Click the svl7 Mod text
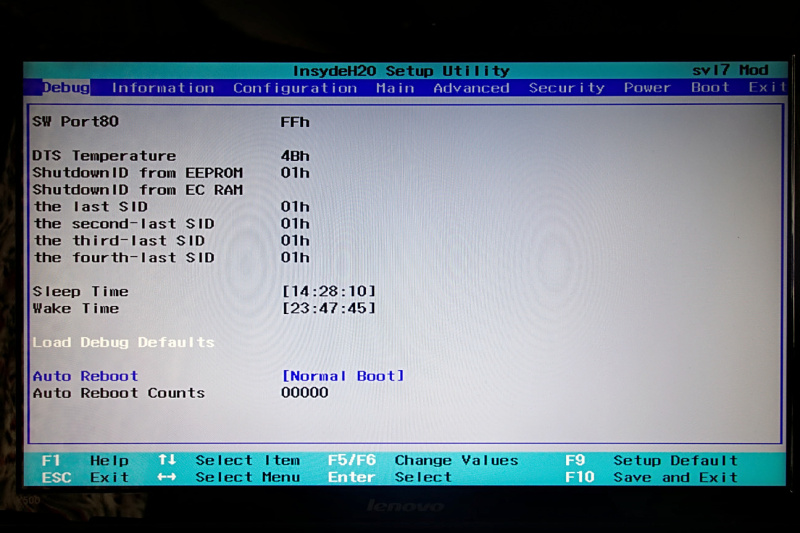The height and width of the screenshot is (533, 800). 730,70
